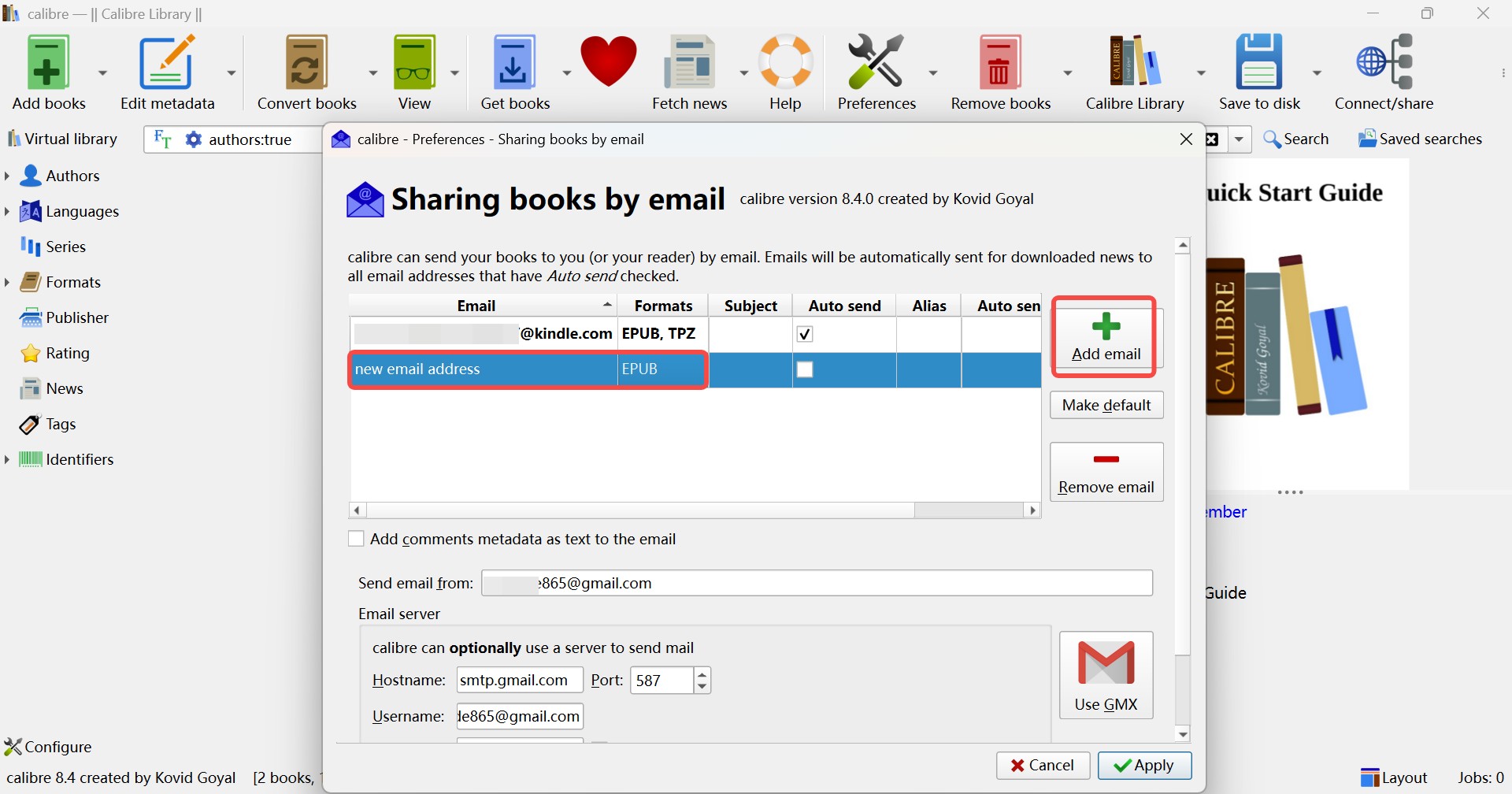1512x794 pixels.
Task: Expand the Languages tree node
Action: (8, 211)
